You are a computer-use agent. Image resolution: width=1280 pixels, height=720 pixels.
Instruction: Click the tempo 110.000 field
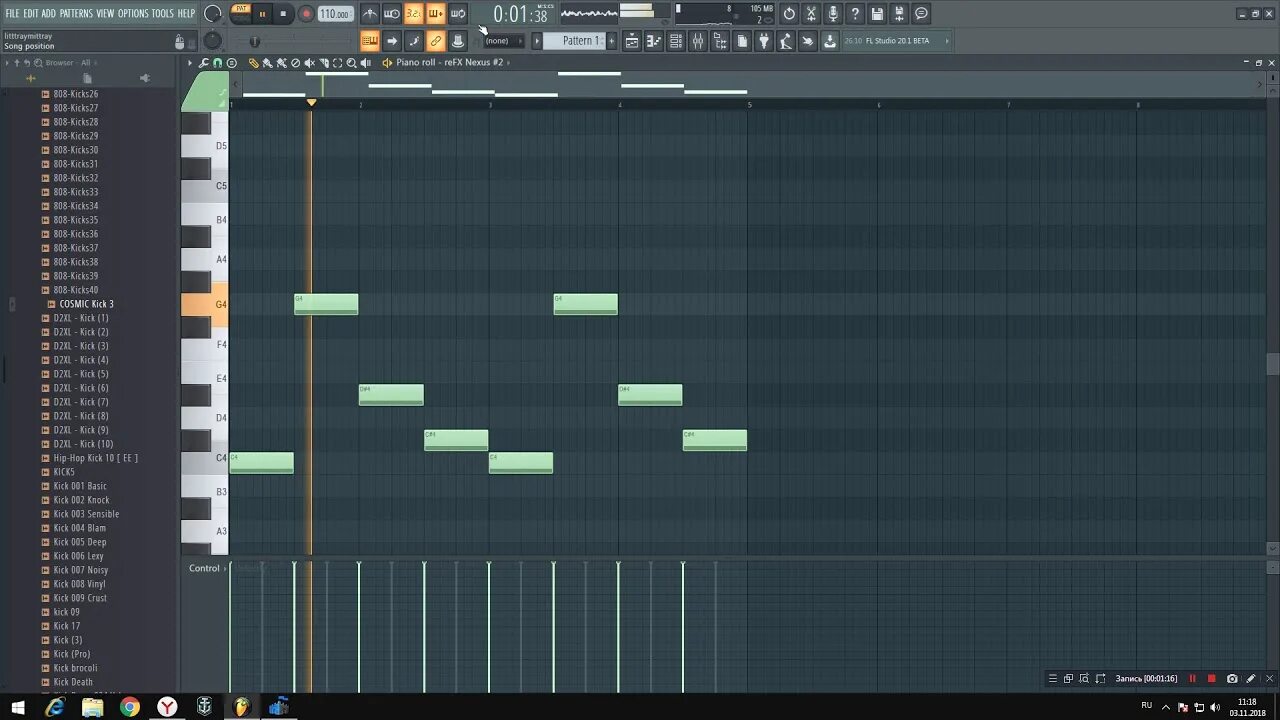point(335,14)
